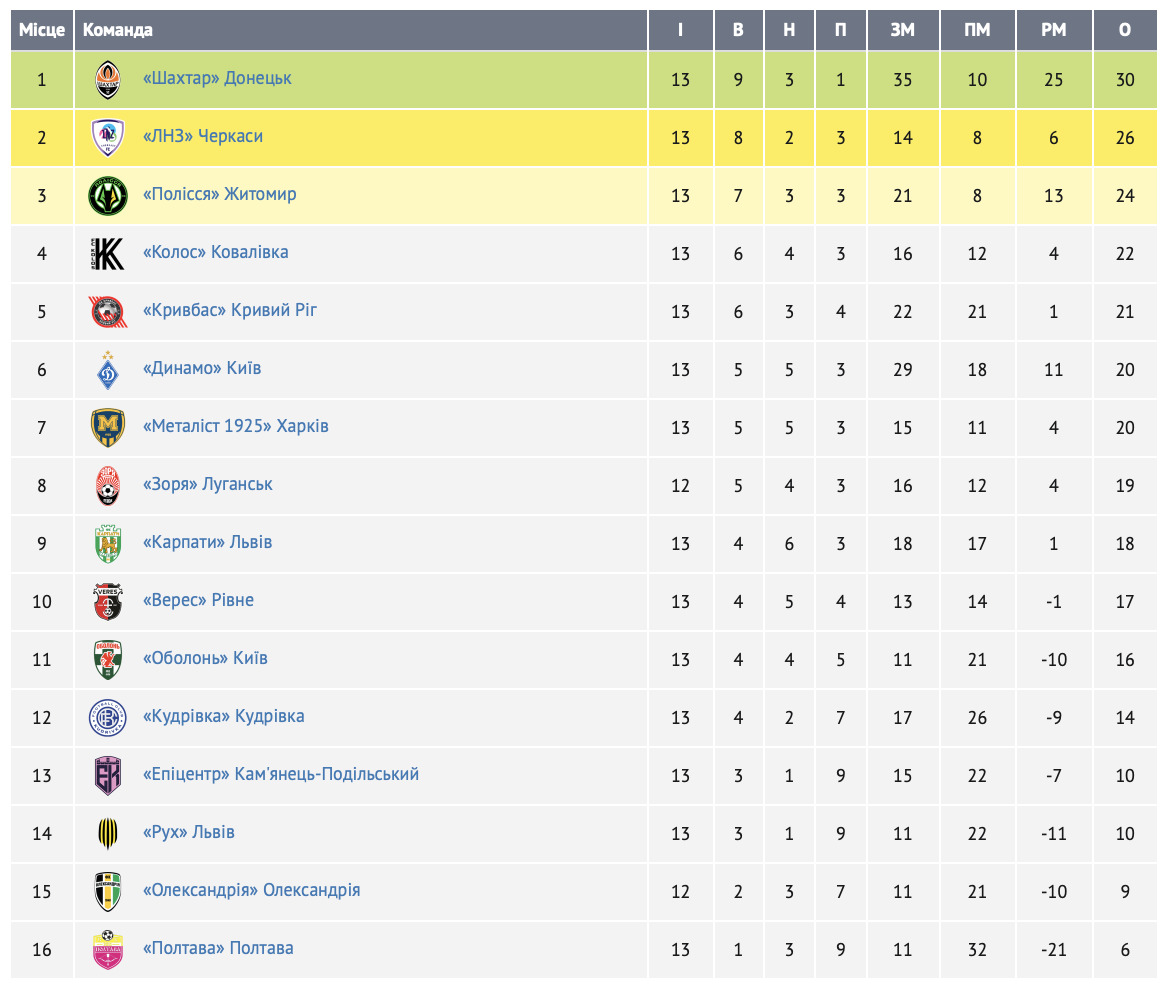Click the Rukh Lviv striped logo
Viewport: 1170px width, 990px height.
point(108,833)
